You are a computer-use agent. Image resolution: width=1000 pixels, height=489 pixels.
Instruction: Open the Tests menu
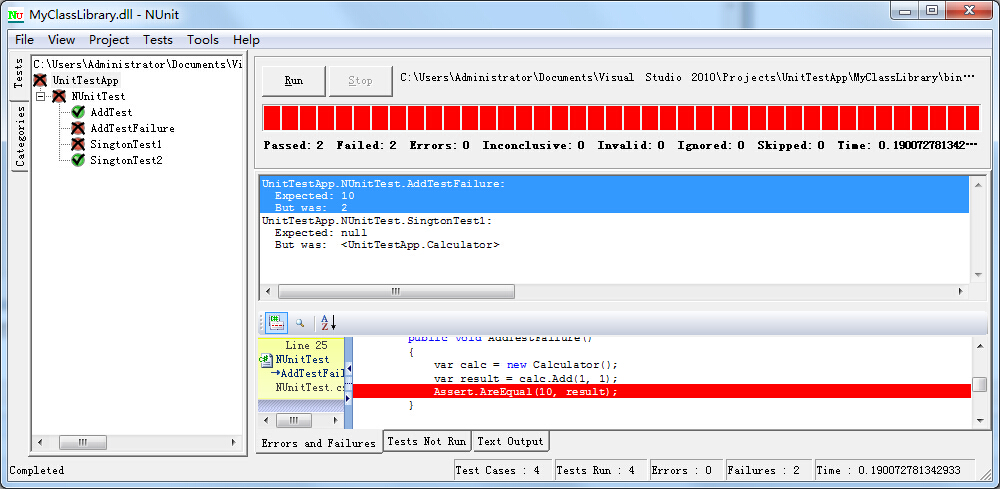click(158, 40)
